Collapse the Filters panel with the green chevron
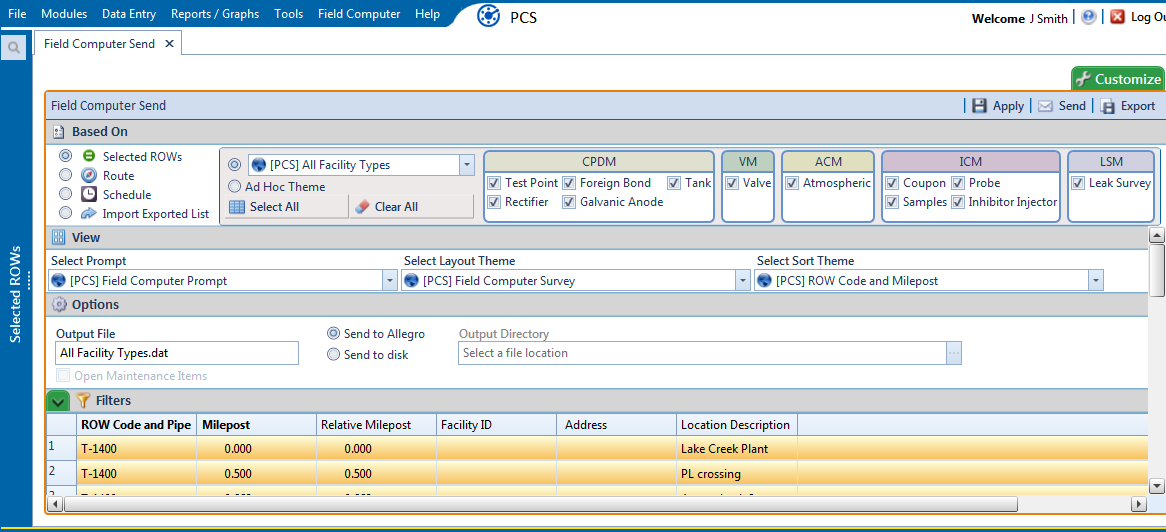Screen dimensions: 1166x532 pyautogui.click(x=59, y=400)
